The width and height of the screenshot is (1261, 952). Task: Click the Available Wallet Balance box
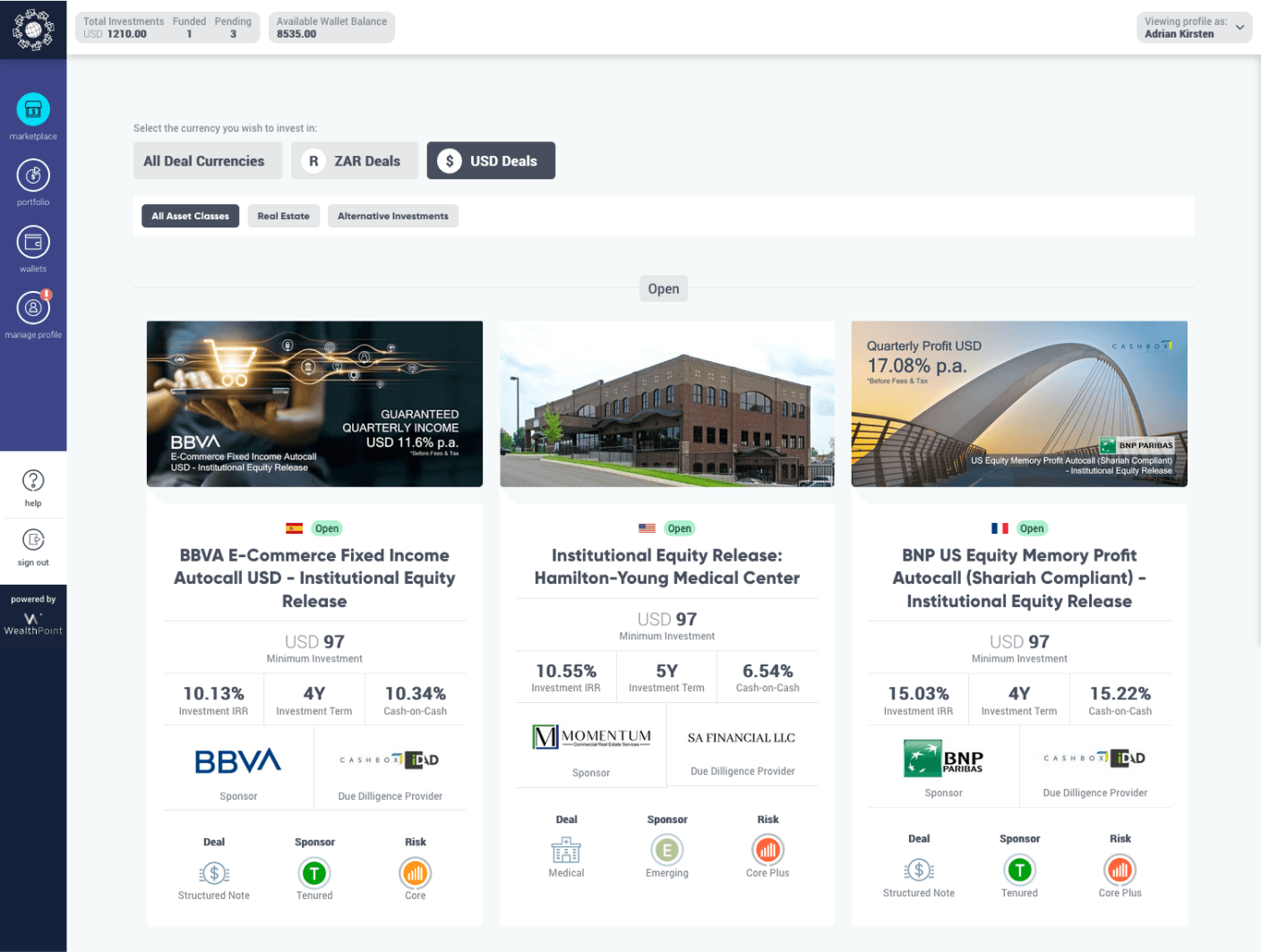click(332, 28)
